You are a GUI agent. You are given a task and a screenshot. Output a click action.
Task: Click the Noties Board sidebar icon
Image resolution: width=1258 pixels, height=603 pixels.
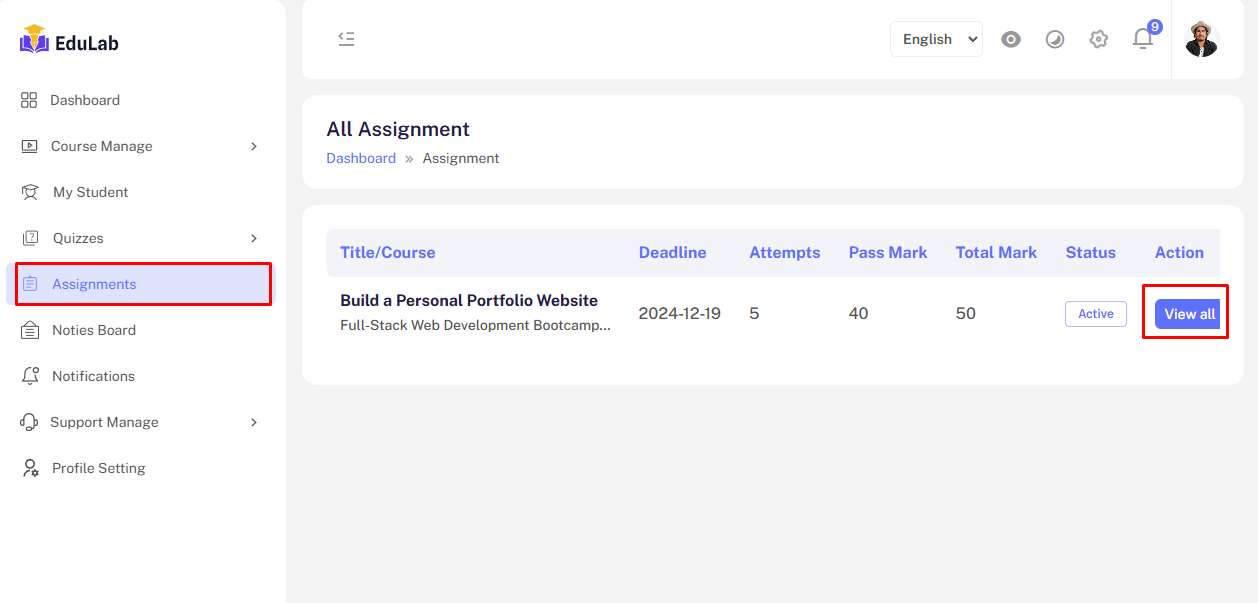(30, 330)
